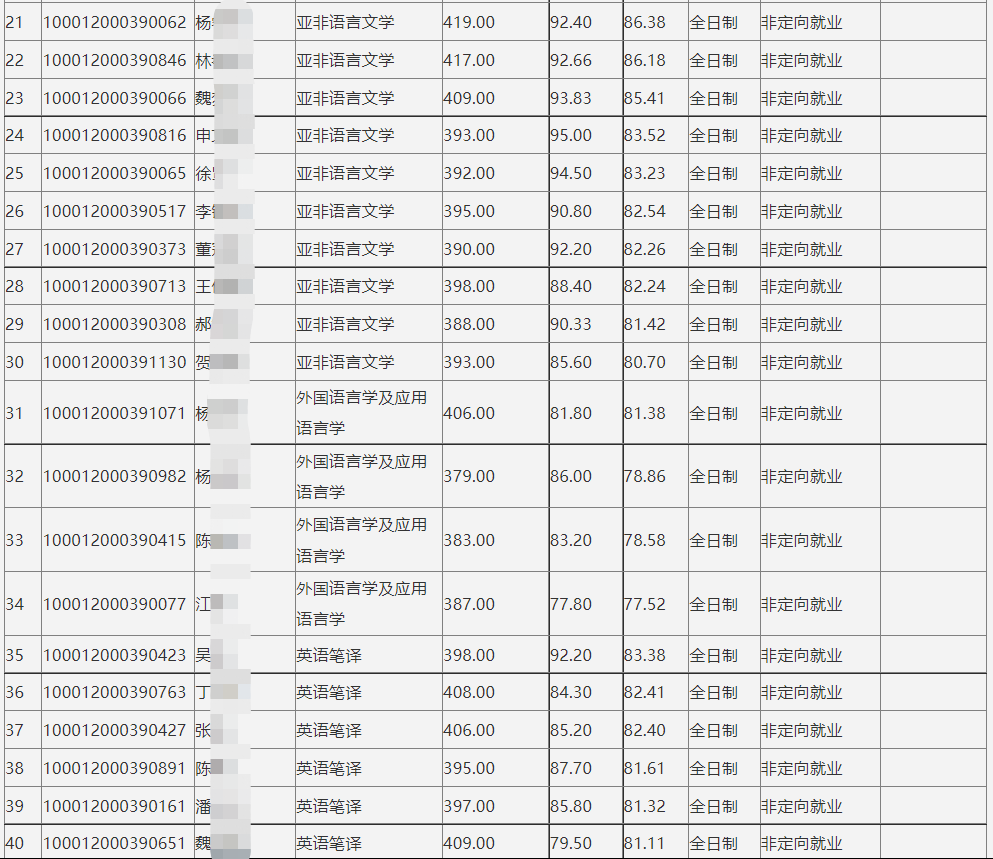Image resolution: width=993 pixels, height=859 pixels.
Task: Click 非定向就业 in row 28
Action: coord(802,286)
